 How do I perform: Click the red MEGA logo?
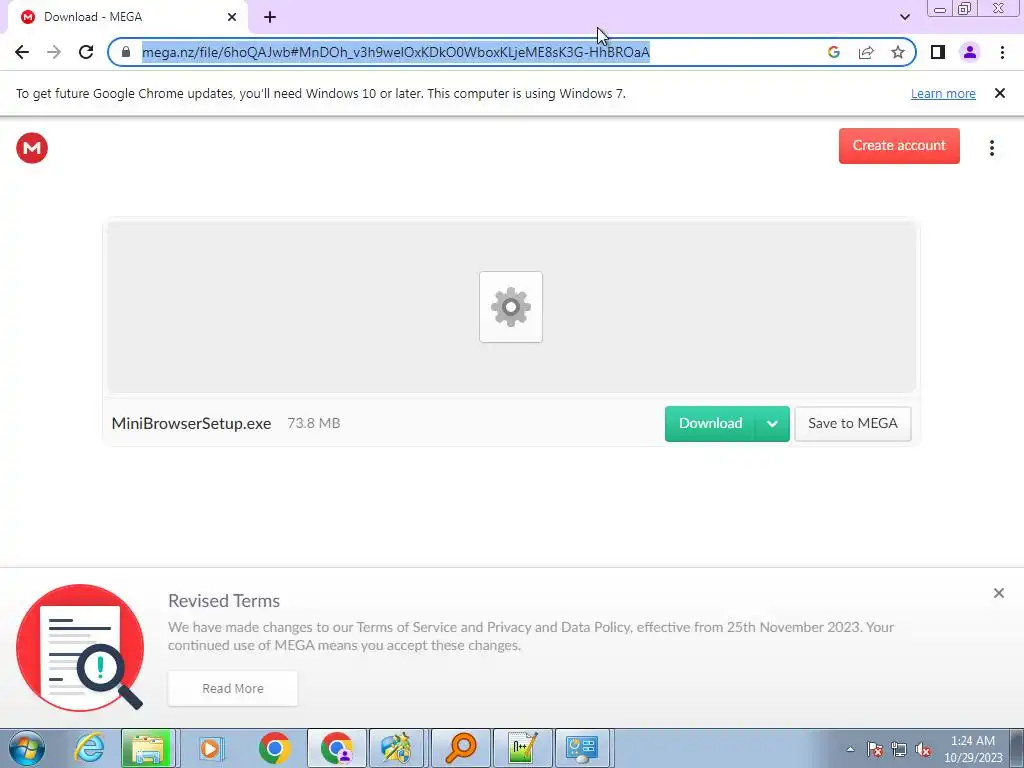(32, 148)
